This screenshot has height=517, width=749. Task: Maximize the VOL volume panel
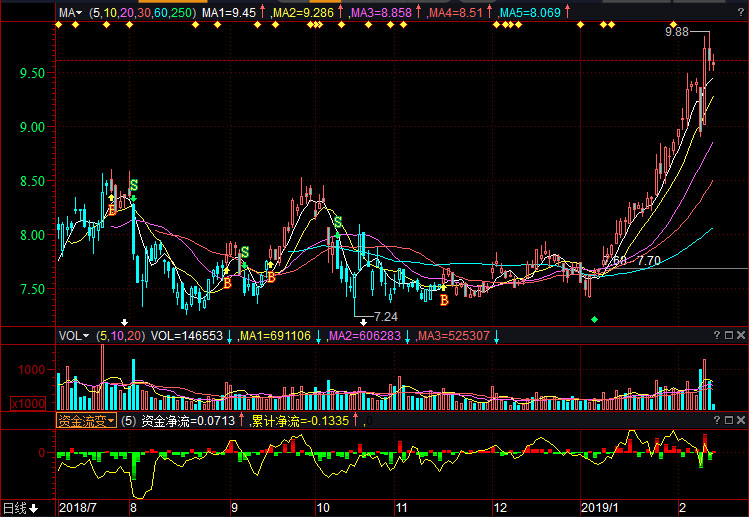tap(729, 336)
